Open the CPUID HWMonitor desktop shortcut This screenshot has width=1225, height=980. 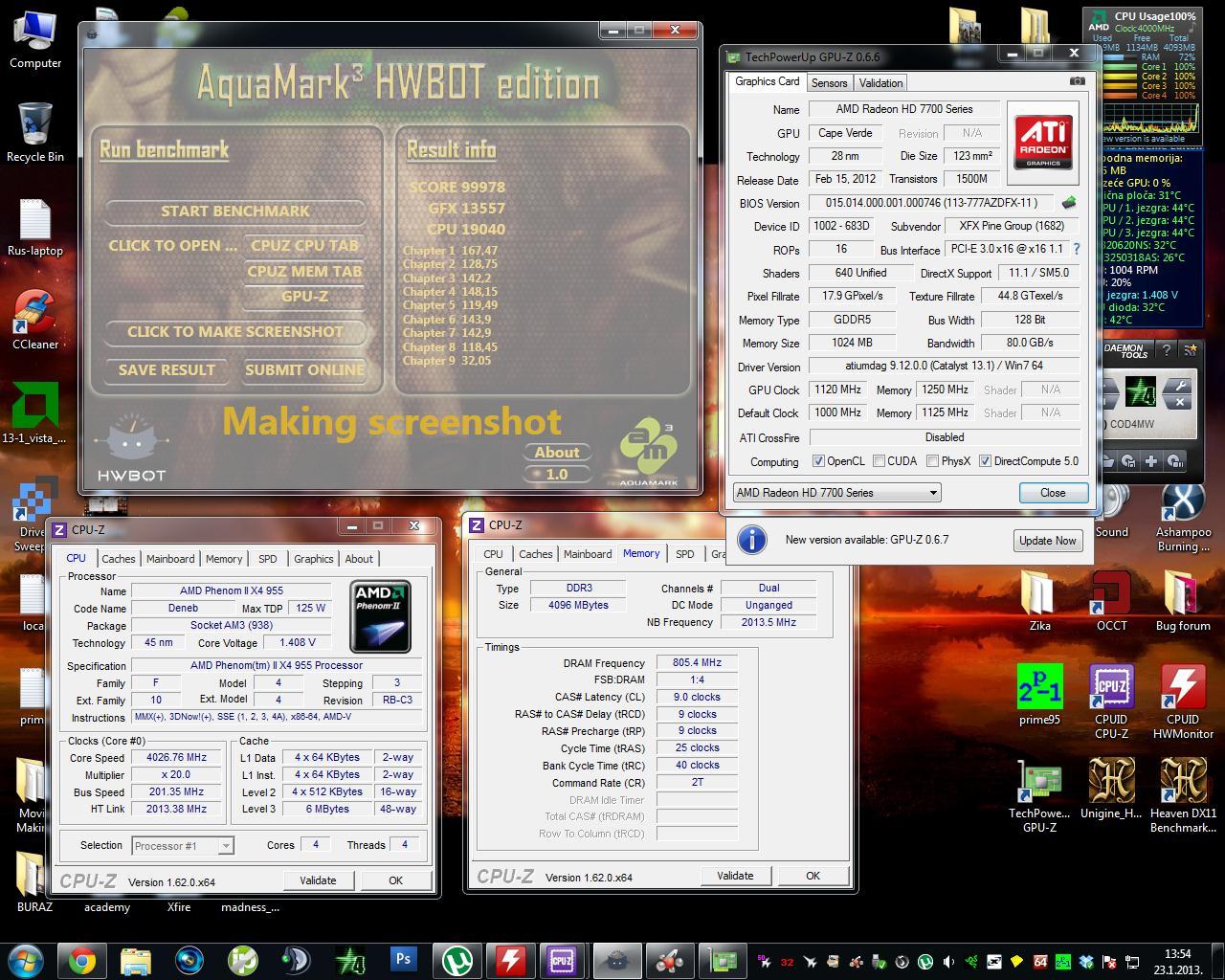(1183, 702)
